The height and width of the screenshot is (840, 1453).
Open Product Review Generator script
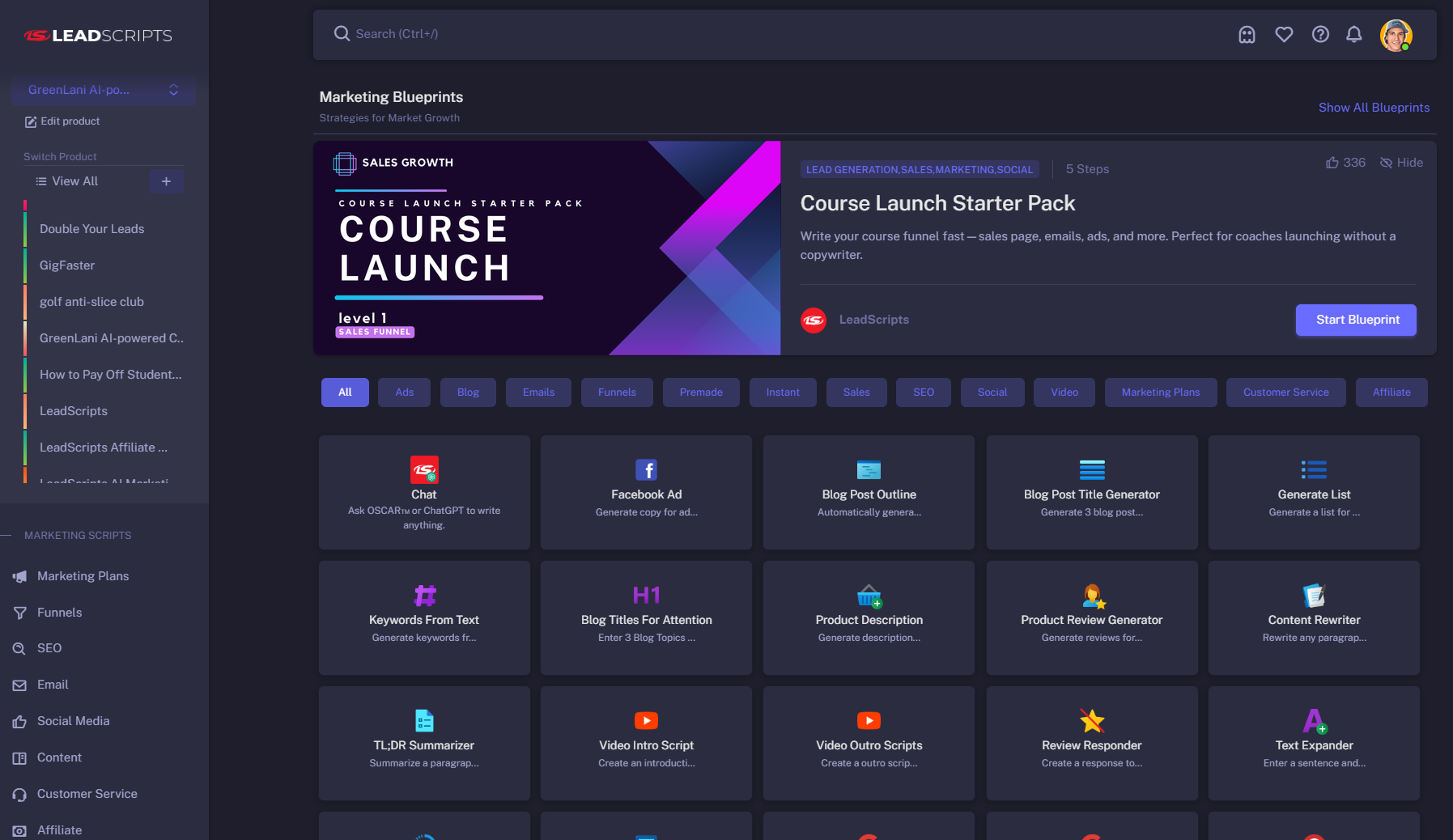[1092, 617]
